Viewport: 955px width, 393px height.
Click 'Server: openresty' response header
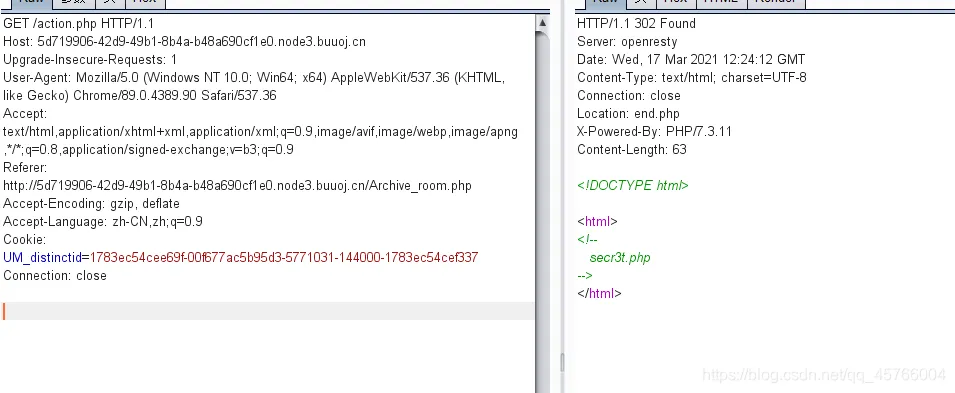[x=627, y=42]
